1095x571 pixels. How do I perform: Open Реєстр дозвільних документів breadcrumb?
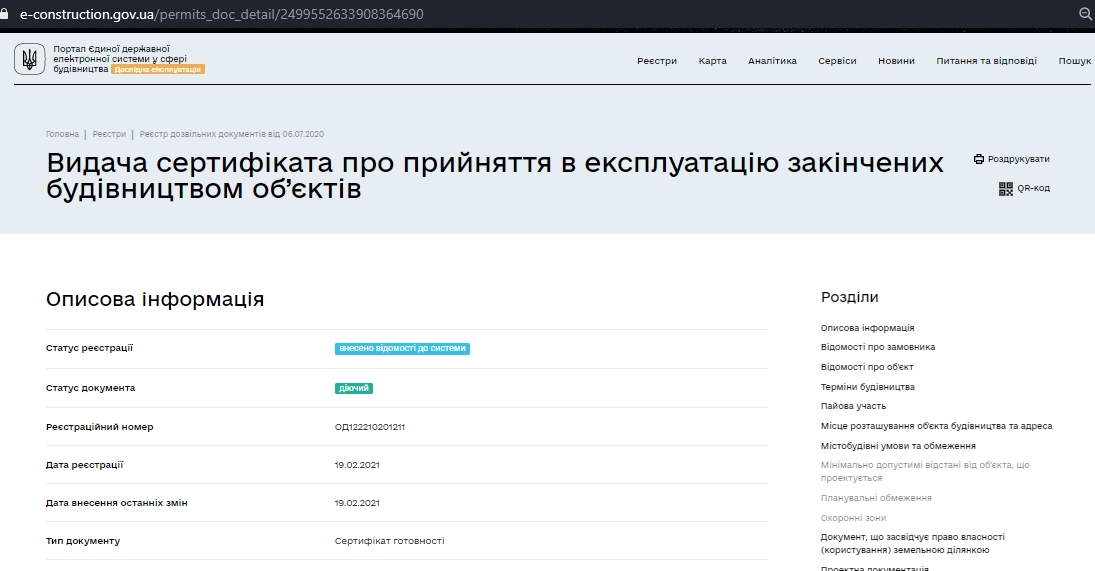pyautogui.click(x=231, y=134)
